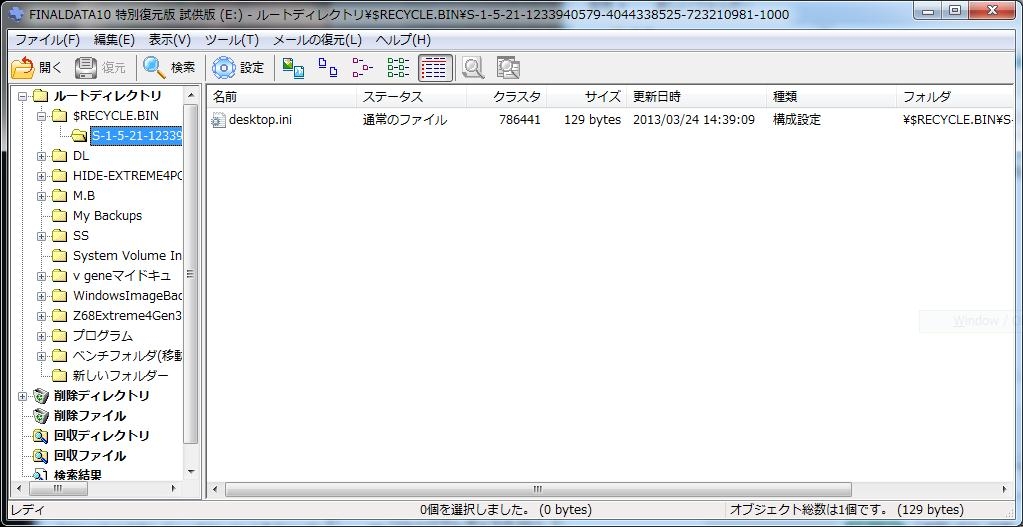Expand the WindowsImageBackup folder node
This screenshot has height=527, width=1023.
click(42, 296)
